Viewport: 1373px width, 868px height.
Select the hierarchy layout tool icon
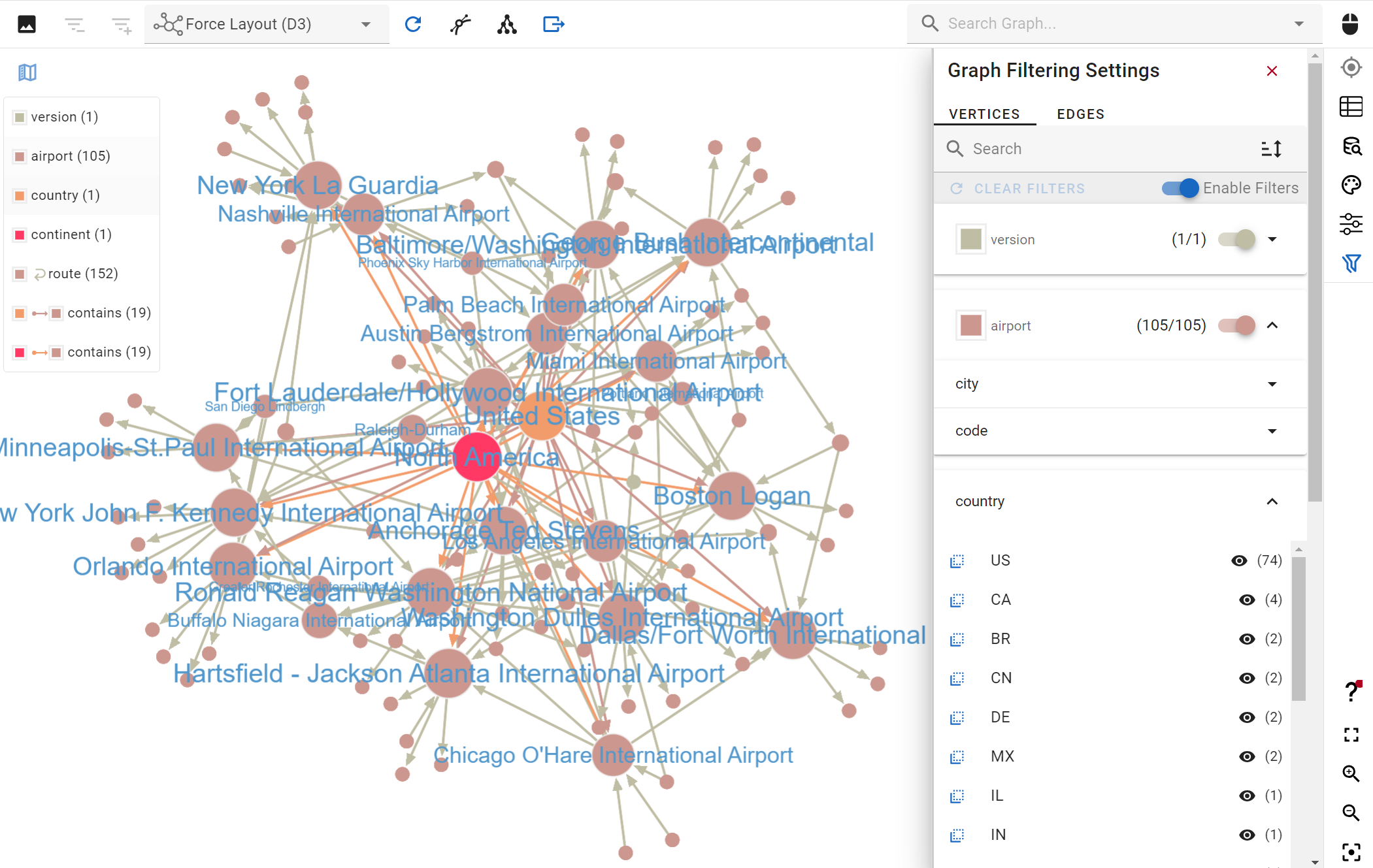pos(505,23)
